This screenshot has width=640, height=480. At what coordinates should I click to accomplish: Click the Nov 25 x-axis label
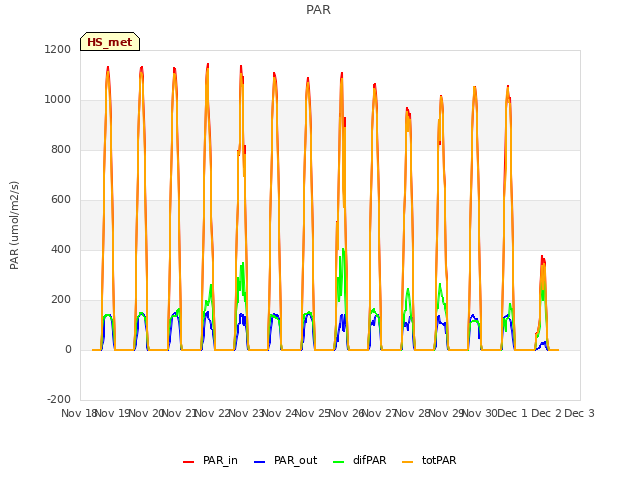(313, 413)
